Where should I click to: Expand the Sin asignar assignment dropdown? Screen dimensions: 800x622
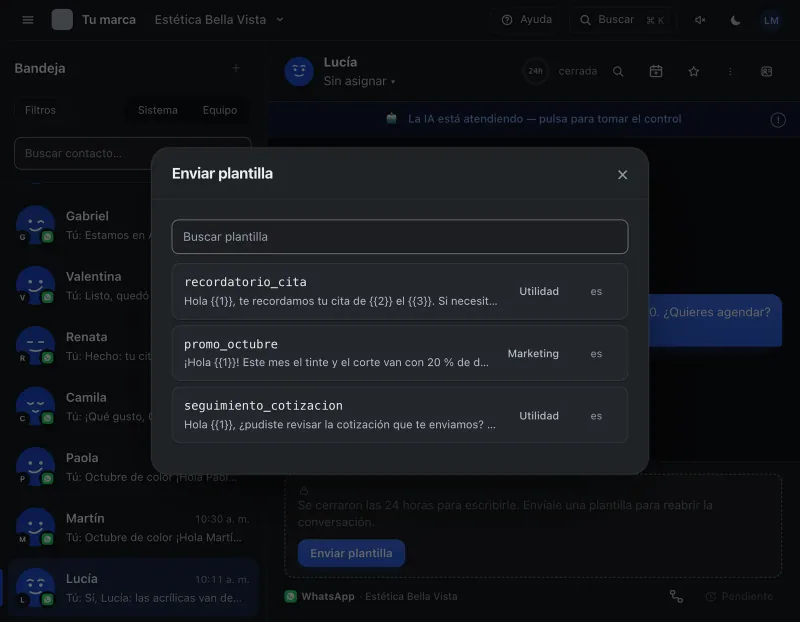[360, 81]
